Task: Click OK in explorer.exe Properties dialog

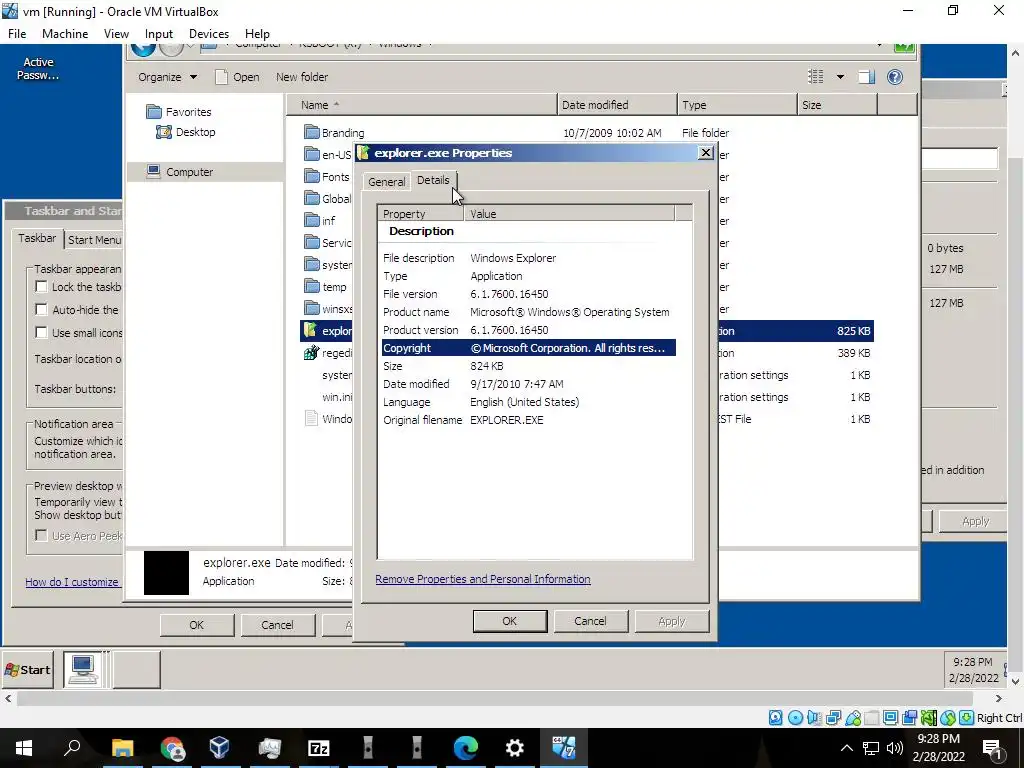Action: [x=509, y=621]
